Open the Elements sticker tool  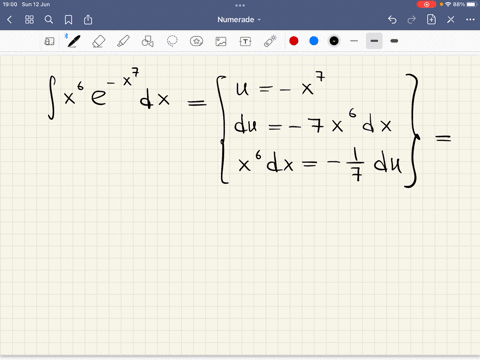(196, 41)
